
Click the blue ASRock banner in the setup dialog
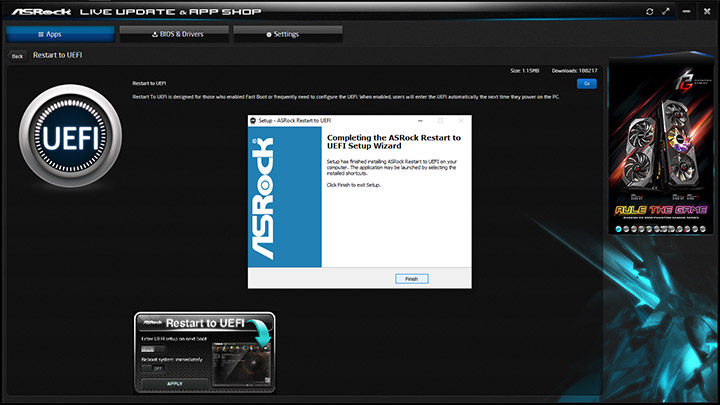[x=285, y=197]
